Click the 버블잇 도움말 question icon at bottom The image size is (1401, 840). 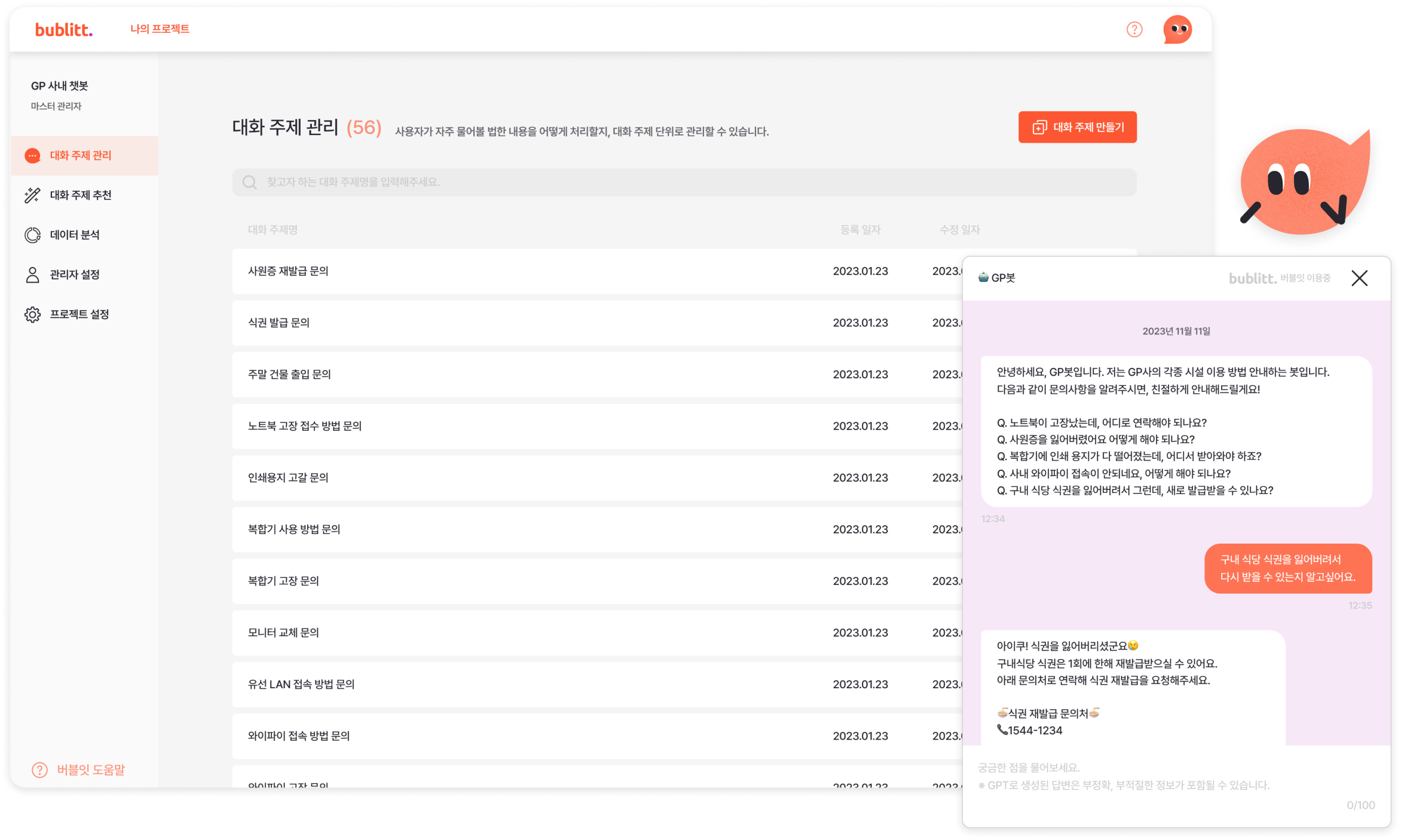[39, 770]
